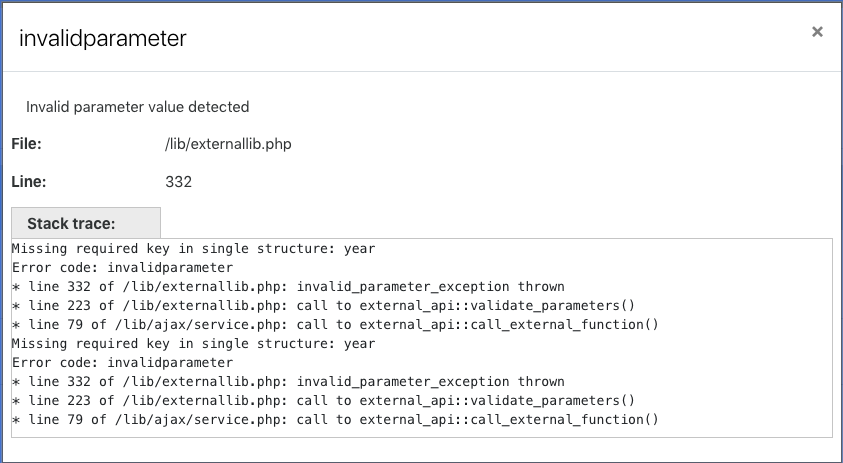Viewport: 843px width, 463px height.
Task: Select the /lib/externallib.php file path value
Action: click(x=228, y=144)
